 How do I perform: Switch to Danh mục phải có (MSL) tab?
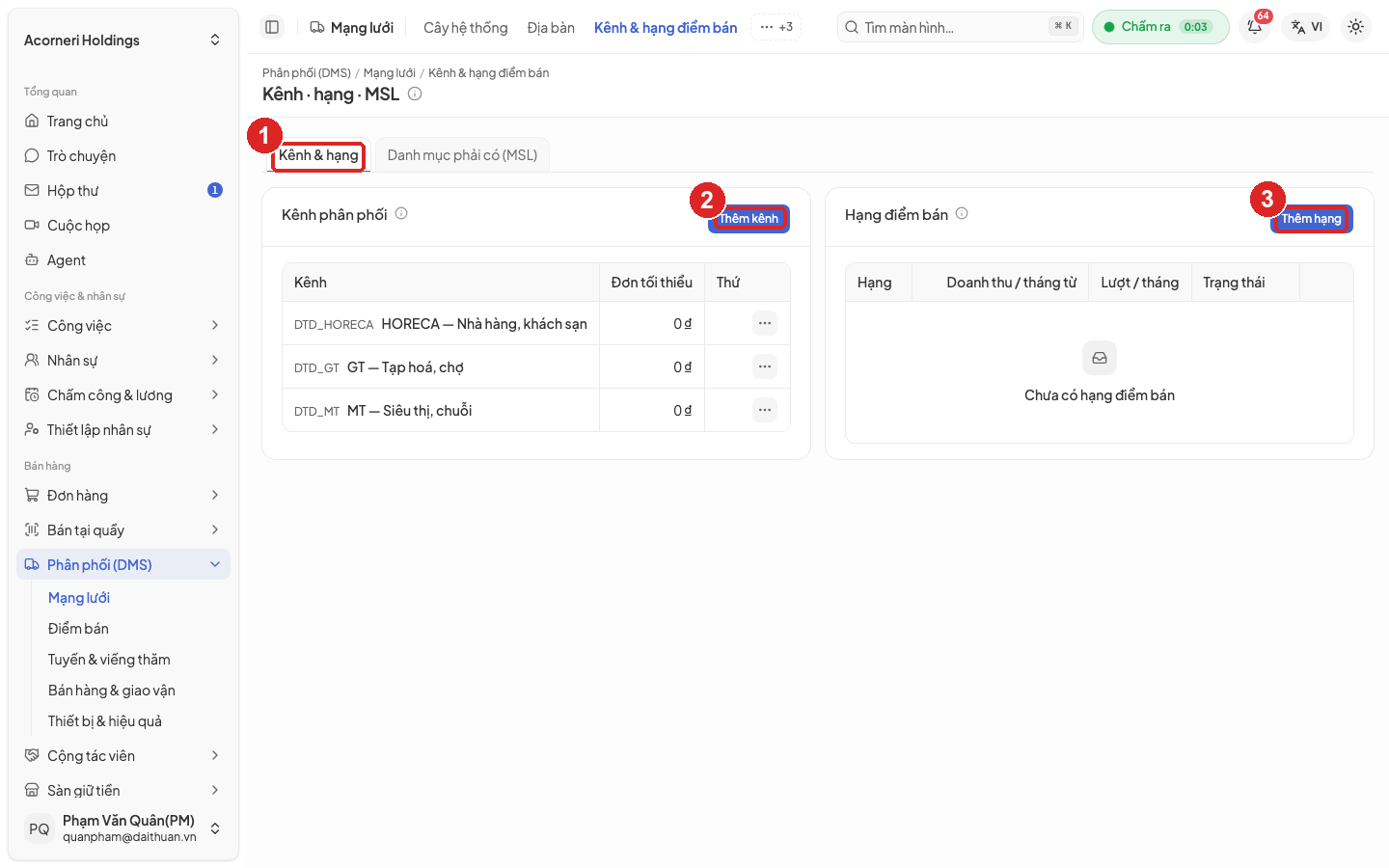462,155
